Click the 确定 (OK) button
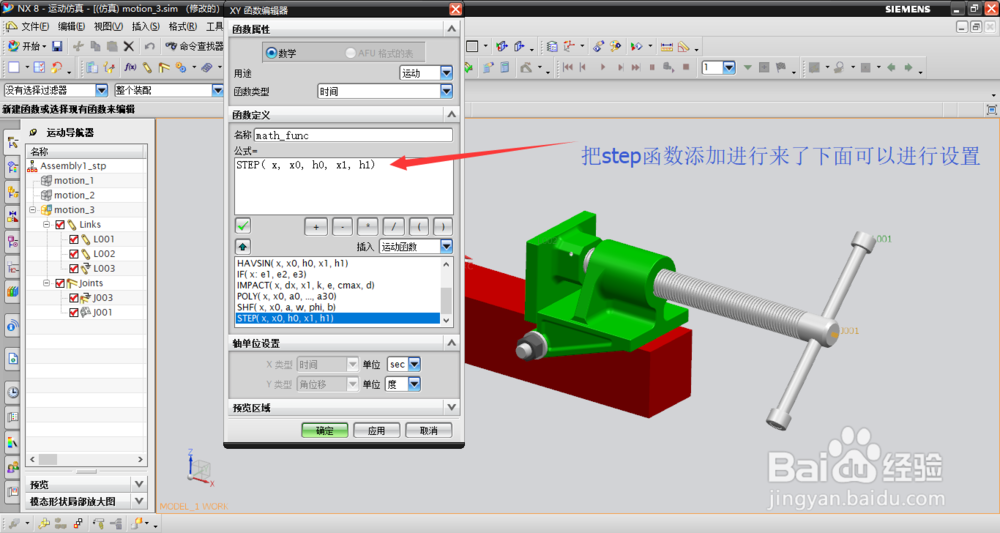The image size is (1000, 533). [x=325, y=430]
